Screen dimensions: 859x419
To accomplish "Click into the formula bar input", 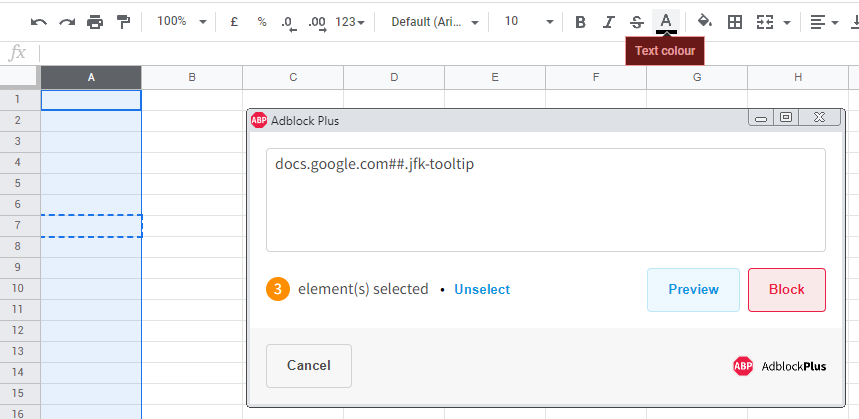I will (x=449, y=53).
